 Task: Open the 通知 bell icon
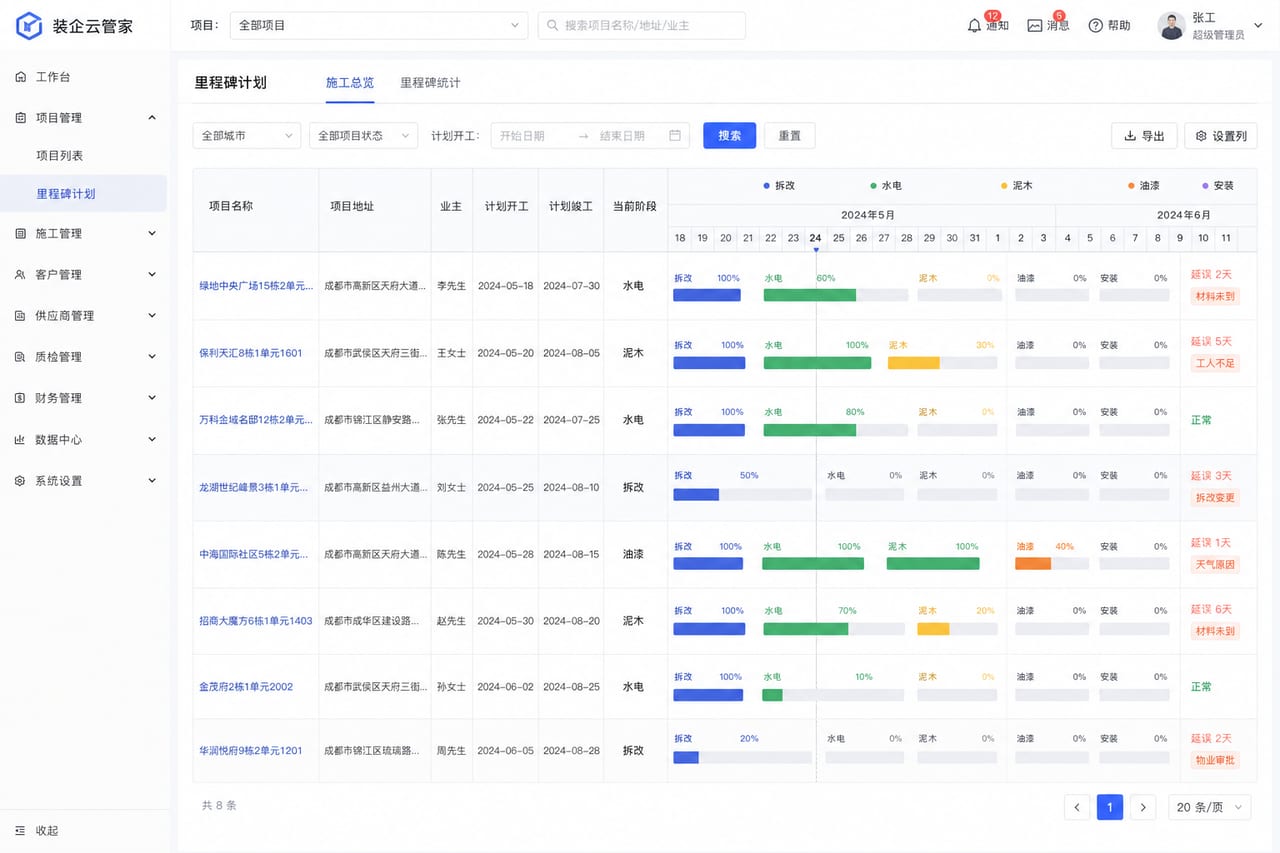click(x=974, y=26)
